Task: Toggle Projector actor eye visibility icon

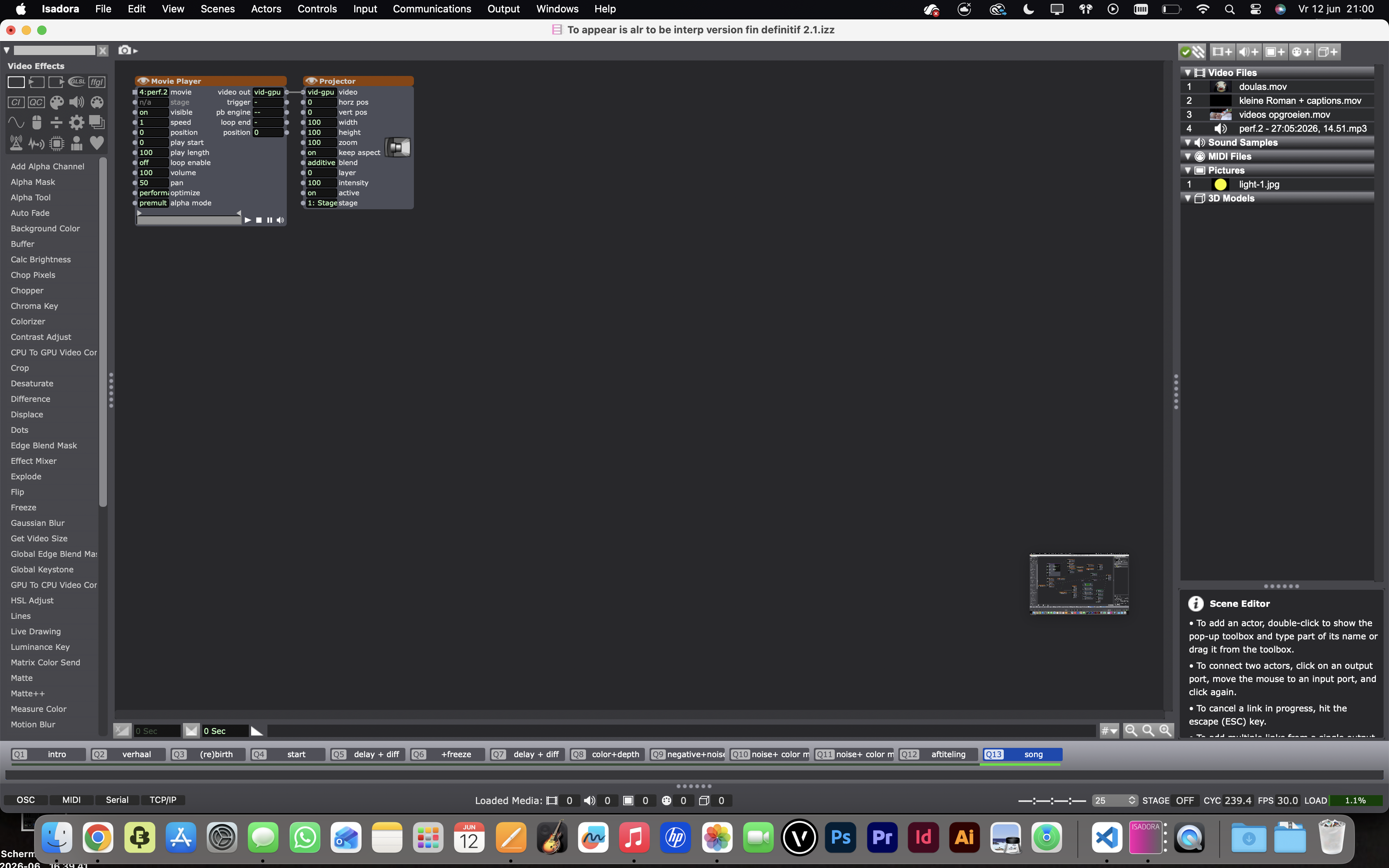Action: (x=311, y=81)
